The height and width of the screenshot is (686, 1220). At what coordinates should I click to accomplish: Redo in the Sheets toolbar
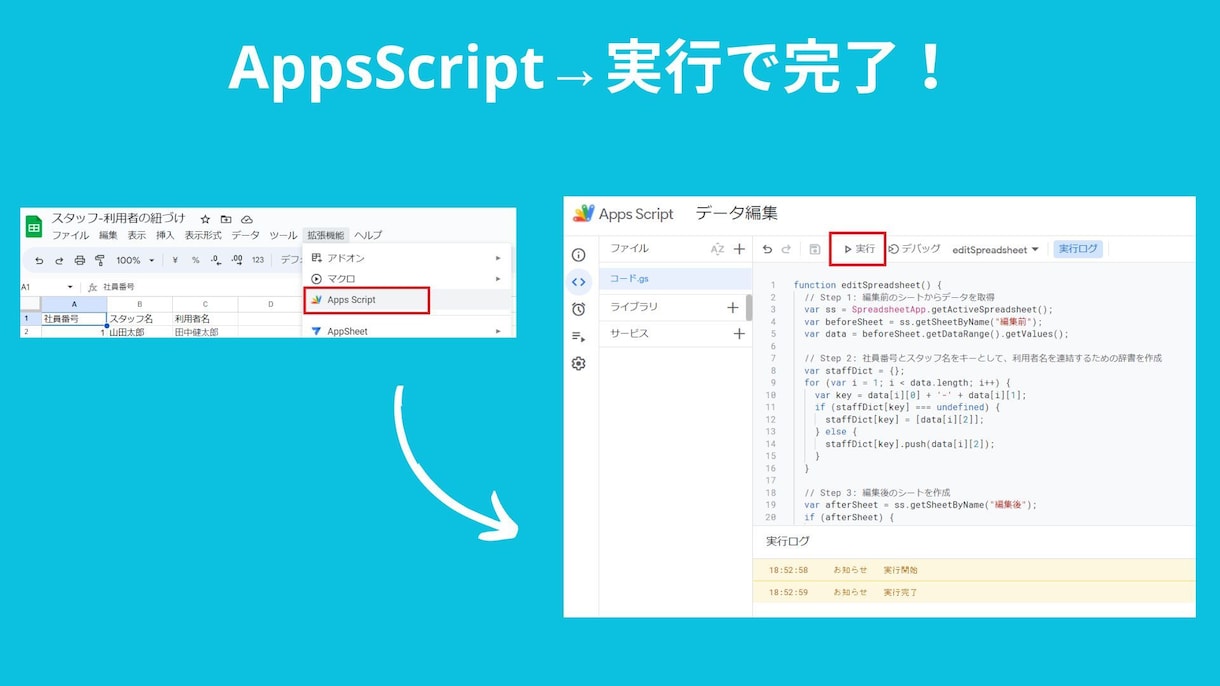59,260
